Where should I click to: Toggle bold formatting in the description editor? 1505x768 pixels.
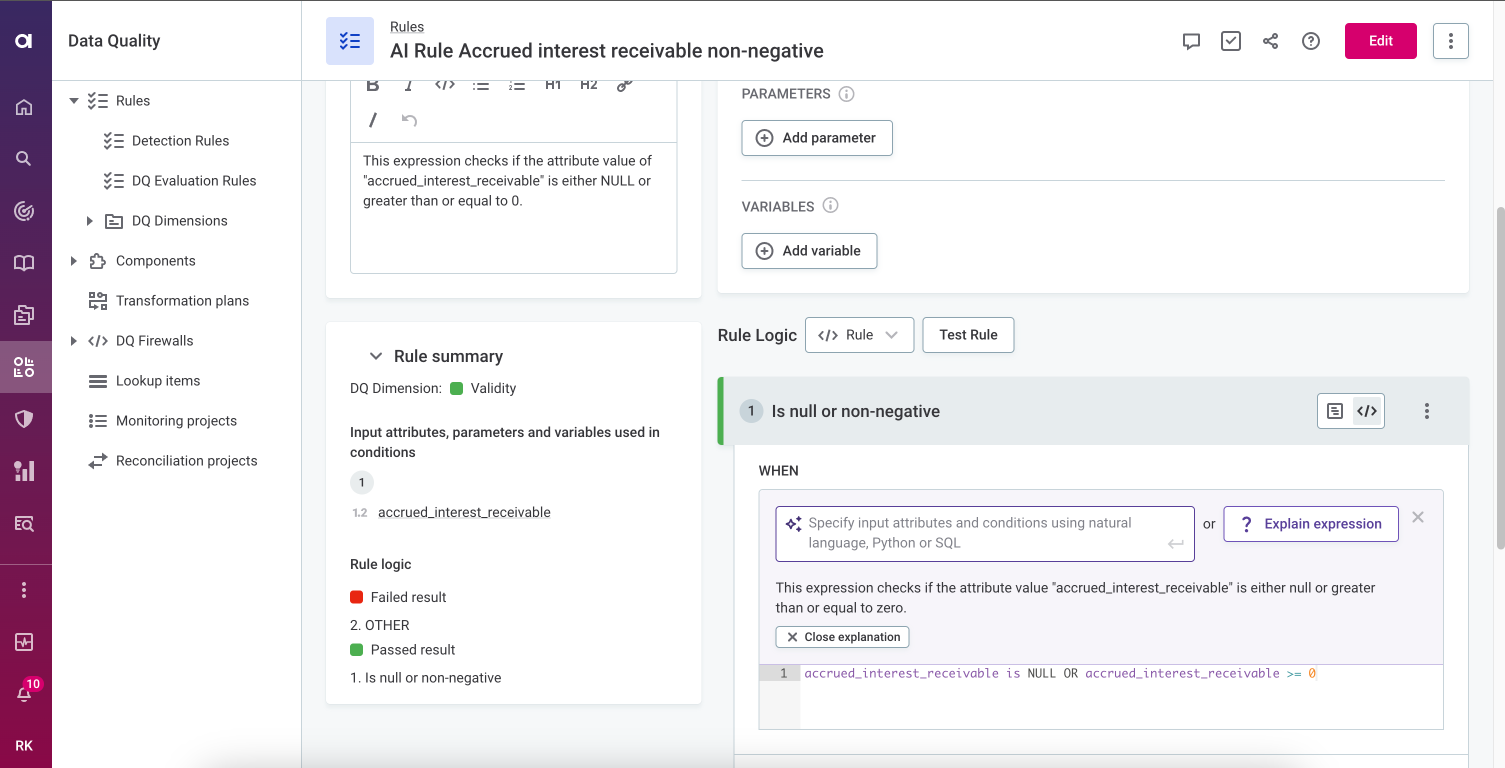(x=373, y=86)
